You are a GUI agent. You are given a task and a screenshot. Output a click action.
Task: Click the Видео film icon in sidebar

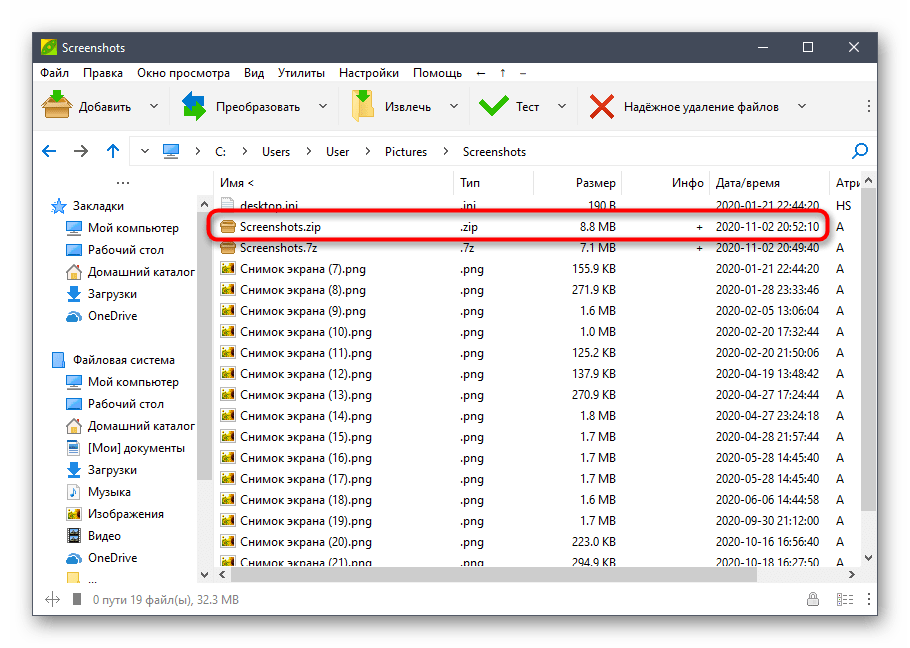click(74, 535)
